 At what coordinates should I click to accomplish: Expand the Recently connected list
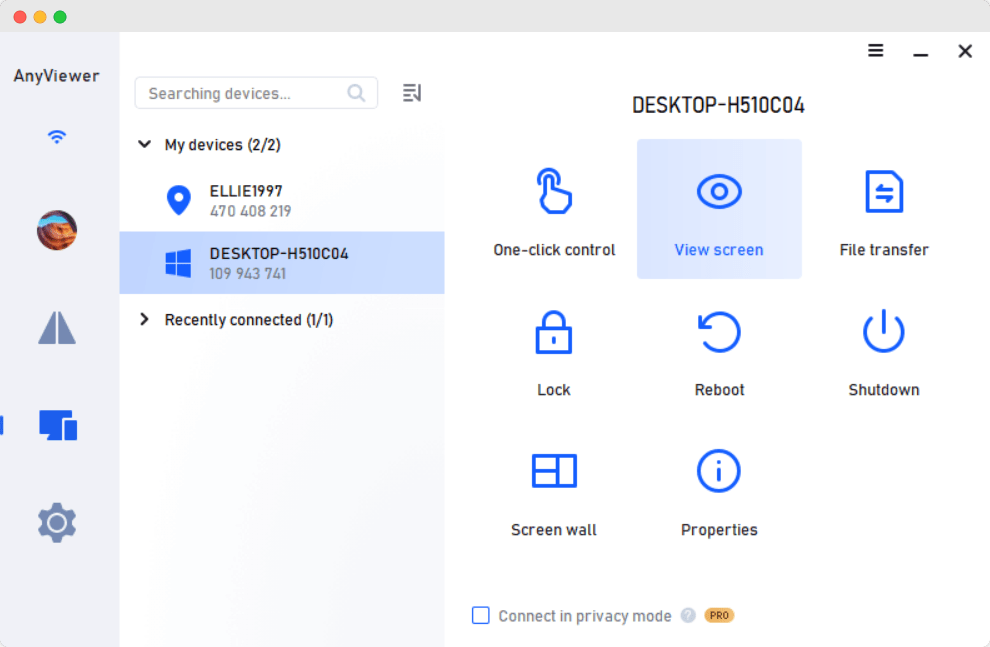144,319
